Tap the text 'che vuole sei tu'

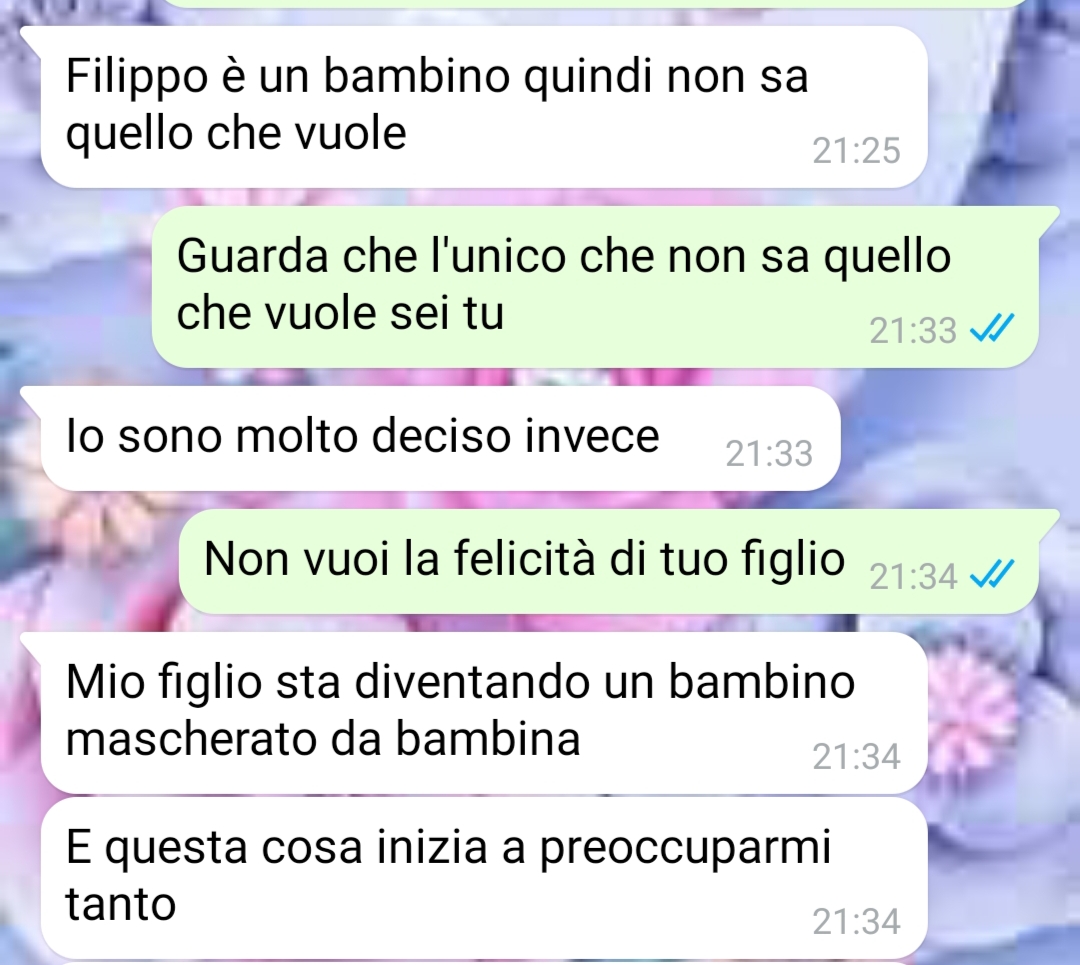340,313
